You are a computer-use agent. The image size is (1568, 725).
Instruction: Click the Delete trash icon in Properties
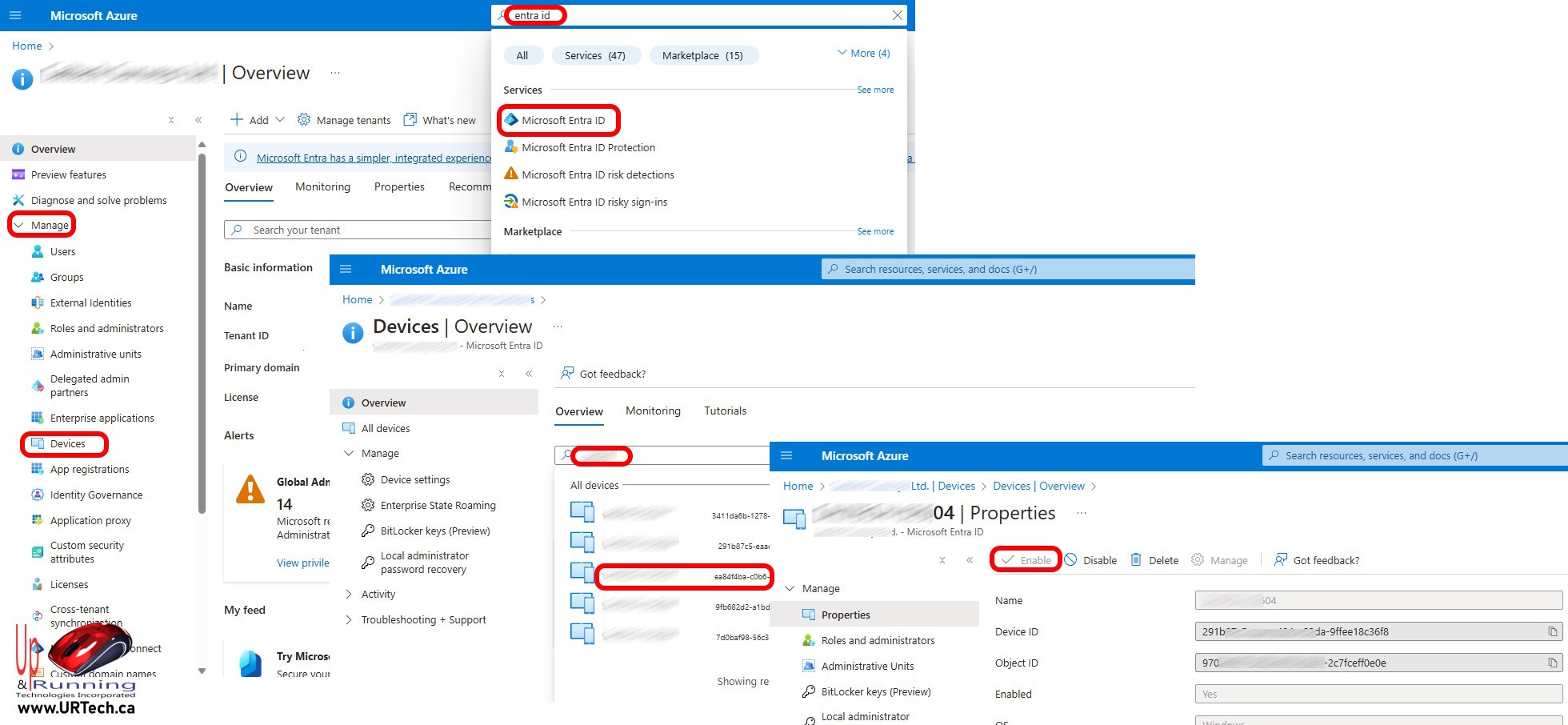click(x=1135, y=560)
